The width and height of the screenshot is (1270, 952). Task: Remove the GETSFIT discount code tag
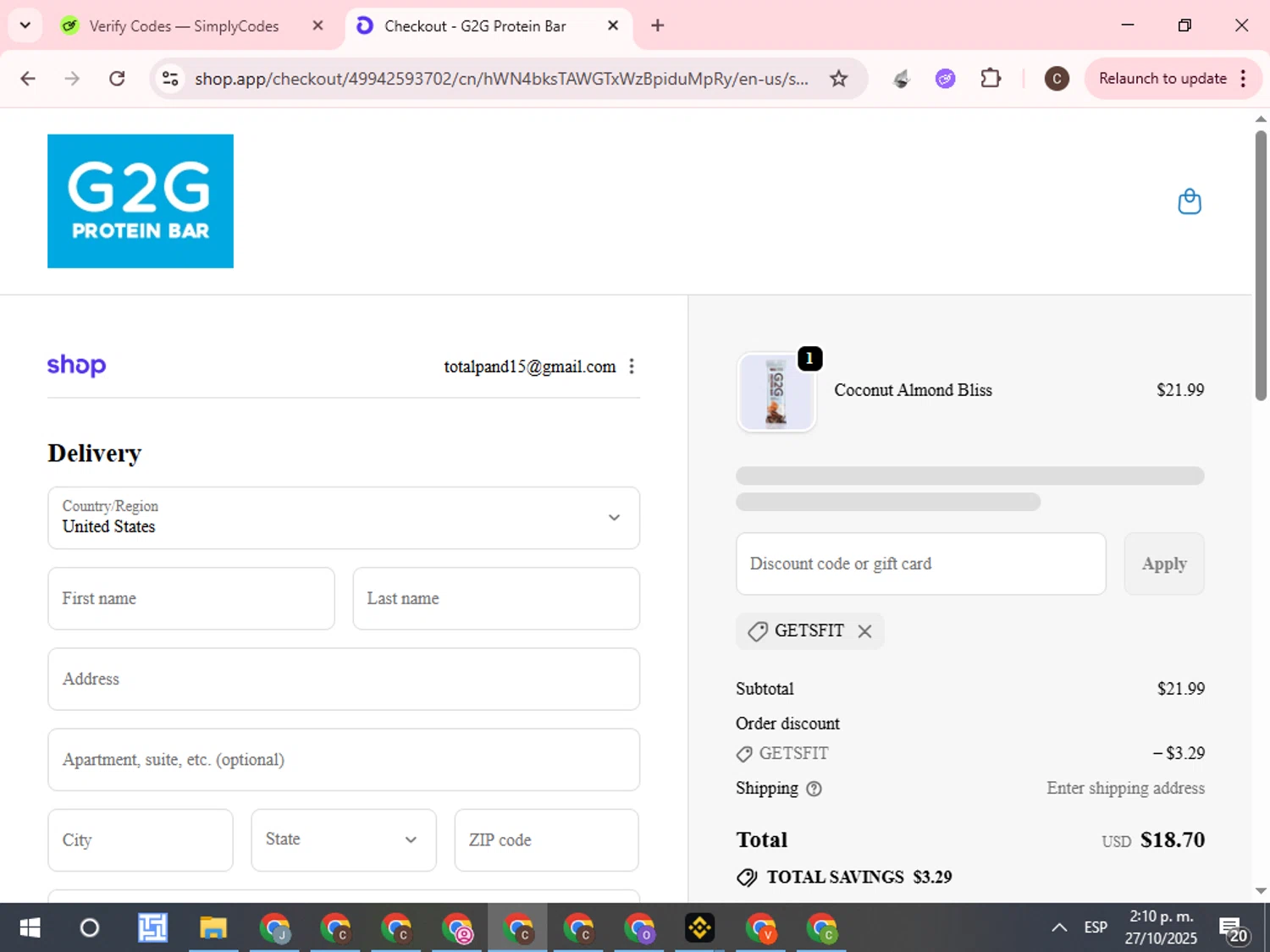pyautogui.click(x=864, y=631)
